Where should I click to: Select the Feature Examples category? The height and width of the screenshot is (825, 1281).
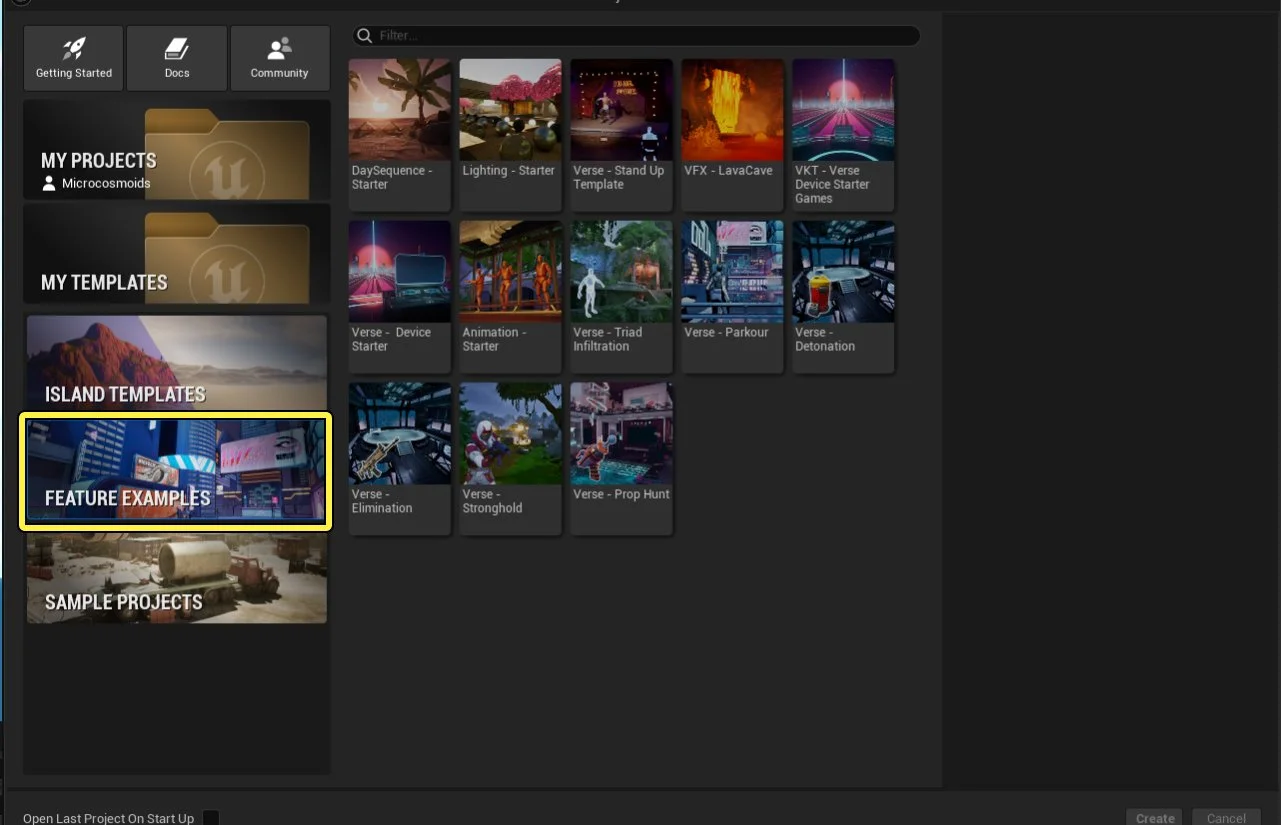pyautogui.click(x=177, y=471)
